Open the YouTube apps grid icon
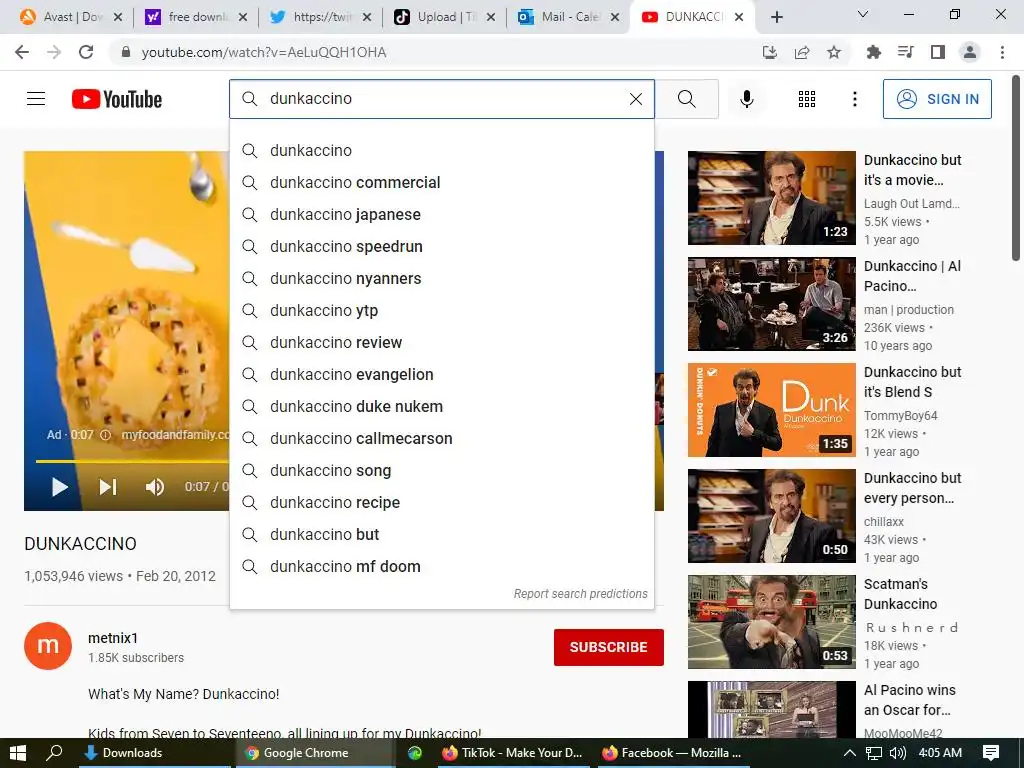The height and width of the screenshot is (768, 1024). (807, 99)
